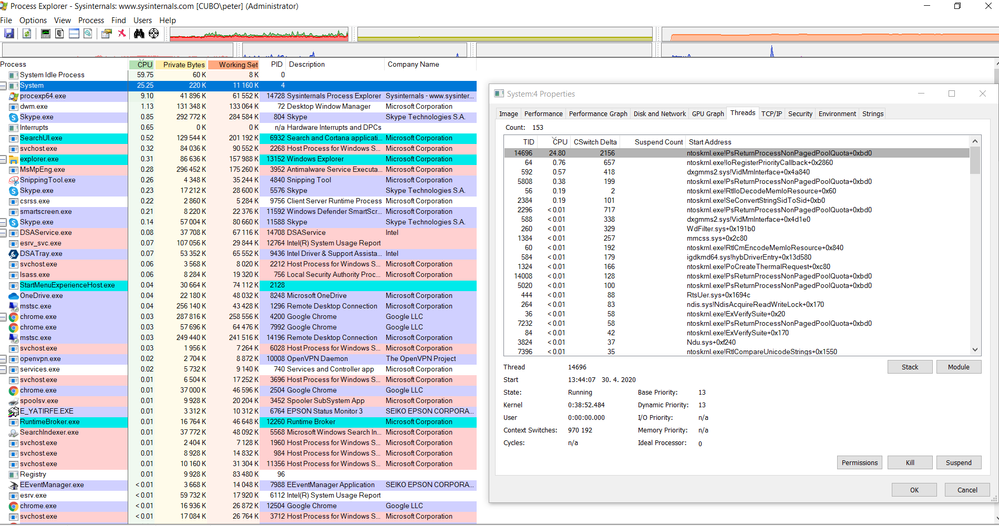This screenshot has height=526, width=999.
Task: Click the Stack button
Action: click(909, 367)
